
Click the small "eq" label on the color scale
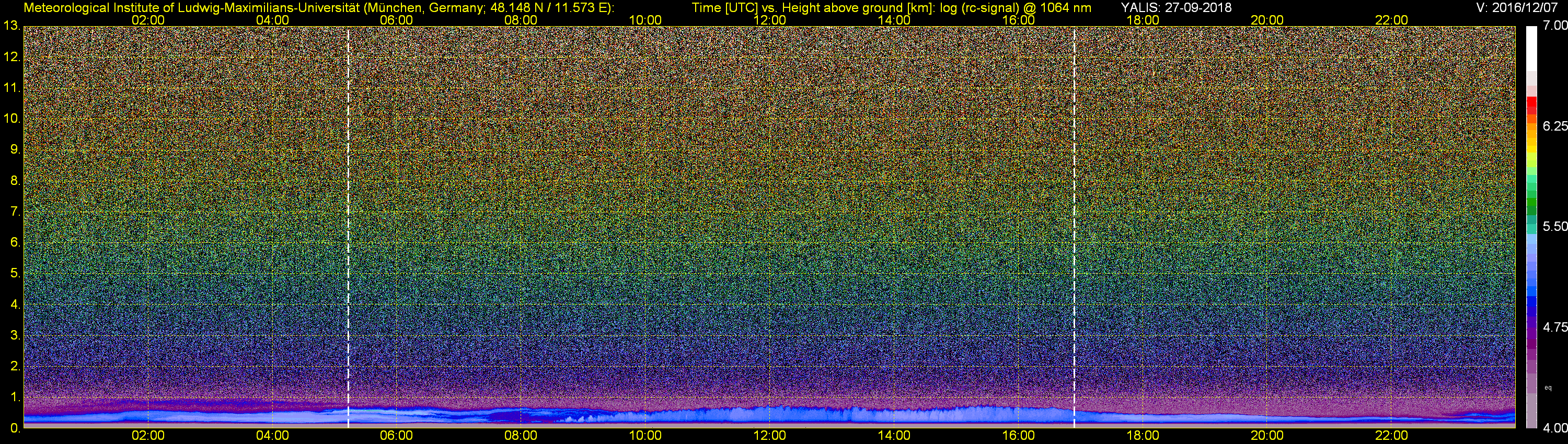click(1548, 388)
